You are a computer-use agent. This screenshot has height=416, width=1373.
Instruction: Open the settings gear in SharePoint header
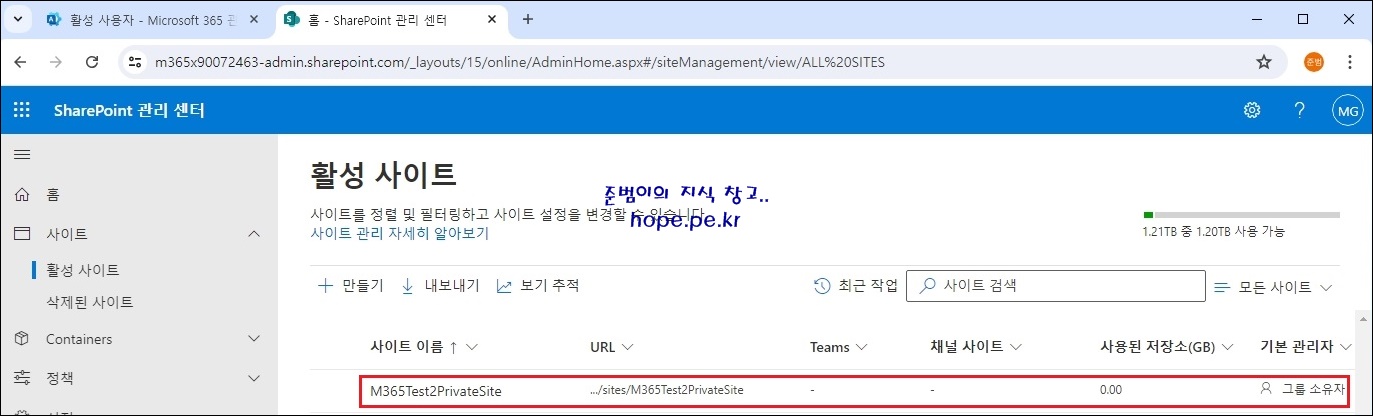[x=1251, y=110]
